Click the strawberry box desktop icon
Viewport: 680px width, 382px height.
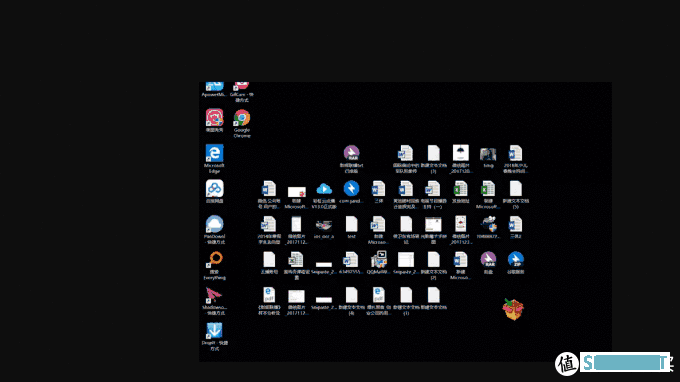coord(513,309)
